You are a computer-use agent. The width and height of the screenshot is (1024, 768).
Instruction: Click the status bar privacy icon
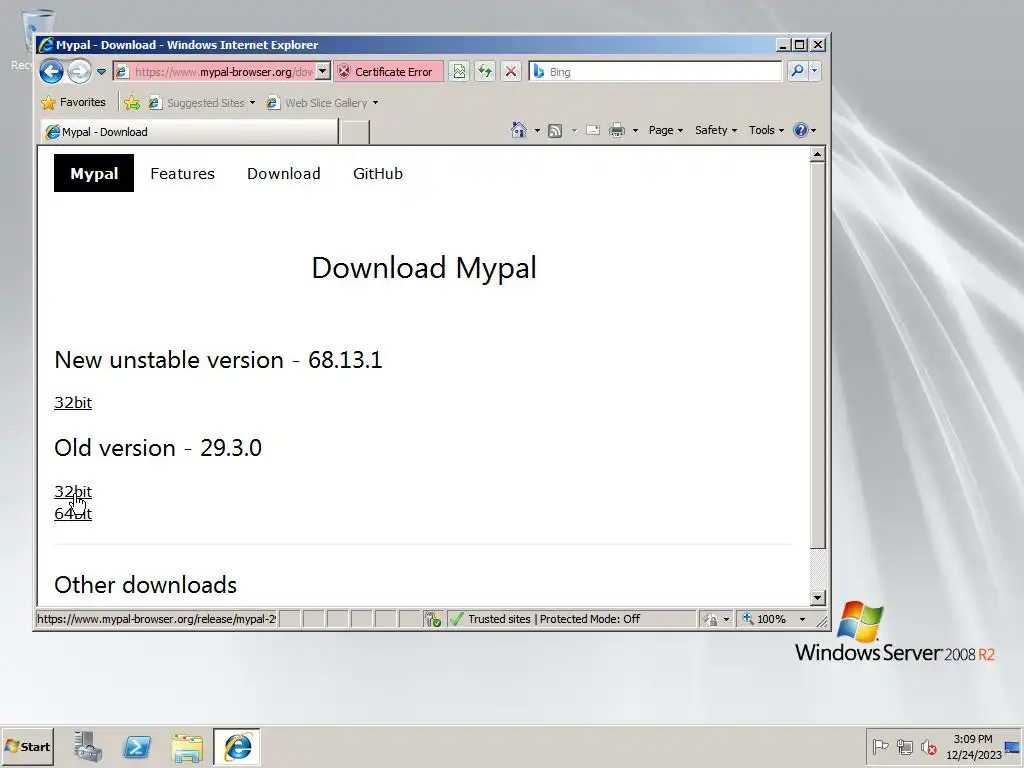pyautogui.click(x=711, y=619)
